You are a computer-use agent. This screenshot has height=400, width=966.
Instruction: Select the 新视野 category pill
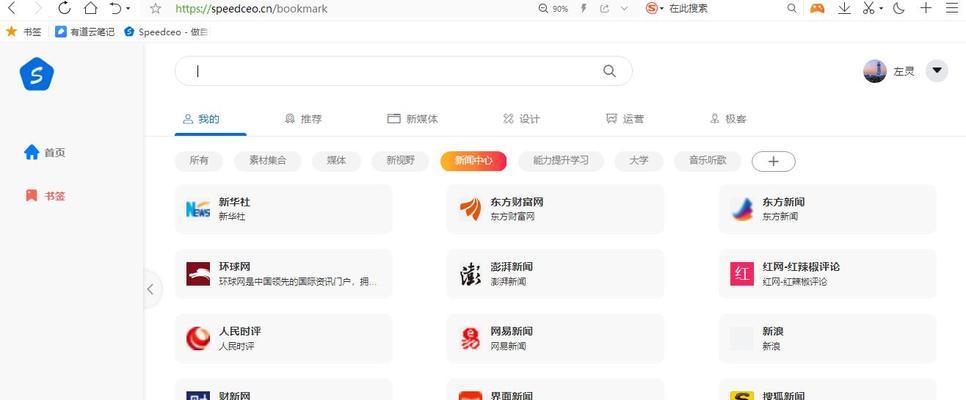click(400, 161)
